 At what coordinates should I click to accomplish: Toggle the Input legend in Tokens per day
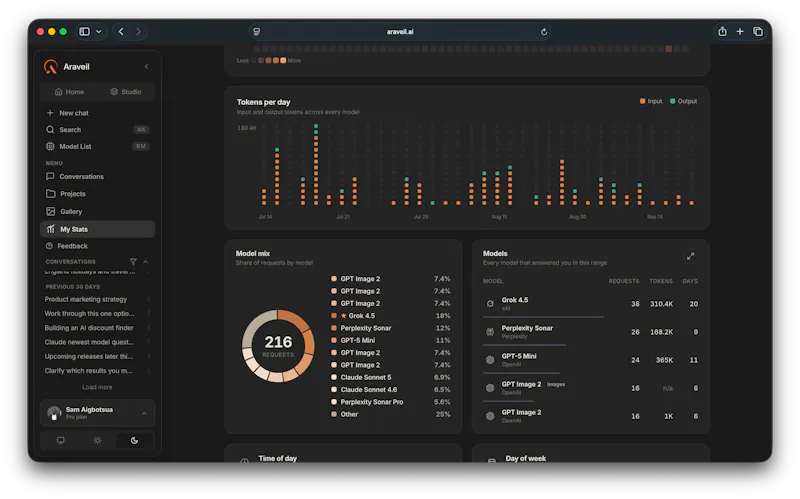(651, 101)
